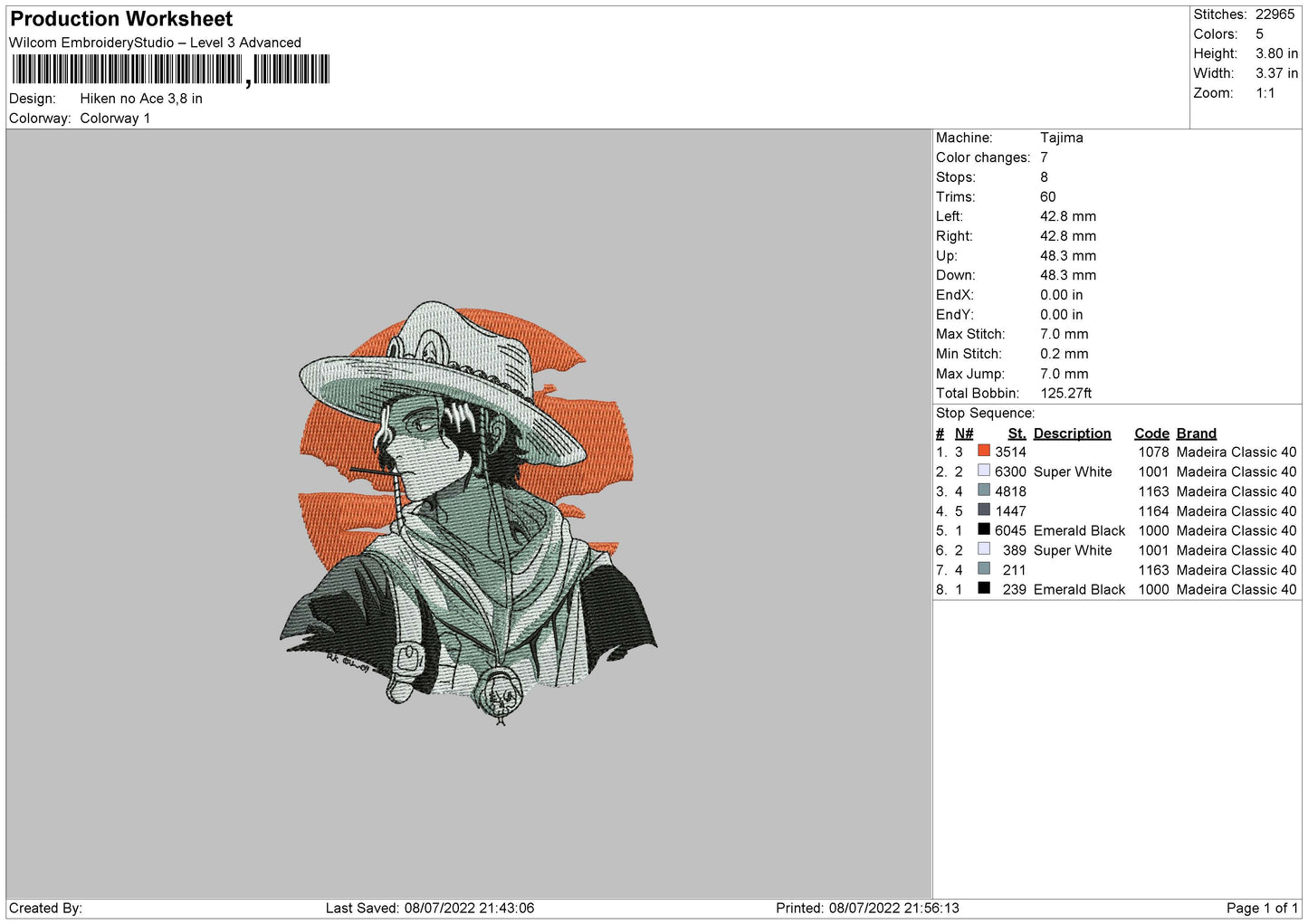Viewport: 1308px width, 924px height.
Task: Click the embroidery design preview of Ace
Action: click(x=468, y=513)
